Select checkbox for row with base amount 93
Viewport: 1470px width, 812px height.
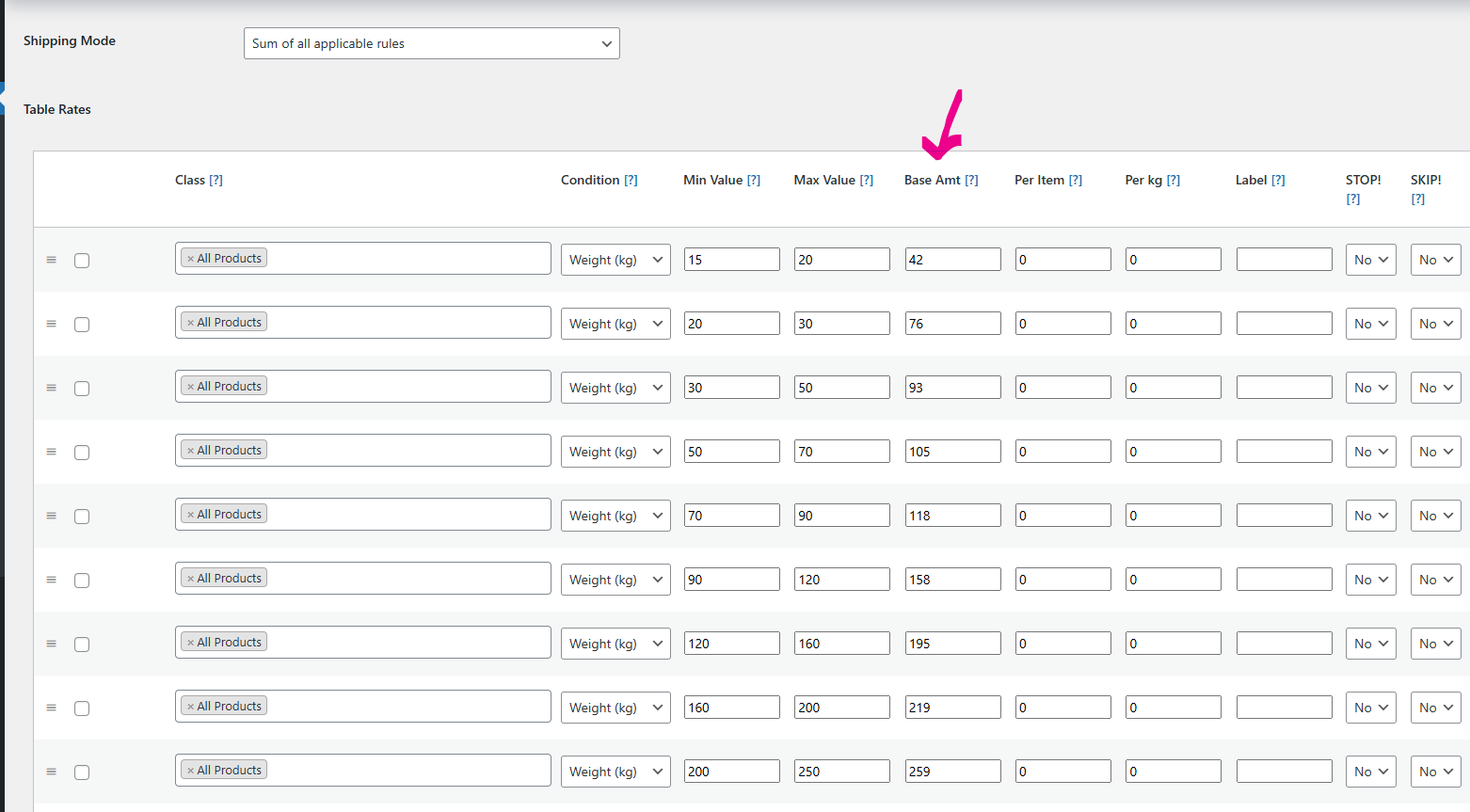click(x=82, y=389)
